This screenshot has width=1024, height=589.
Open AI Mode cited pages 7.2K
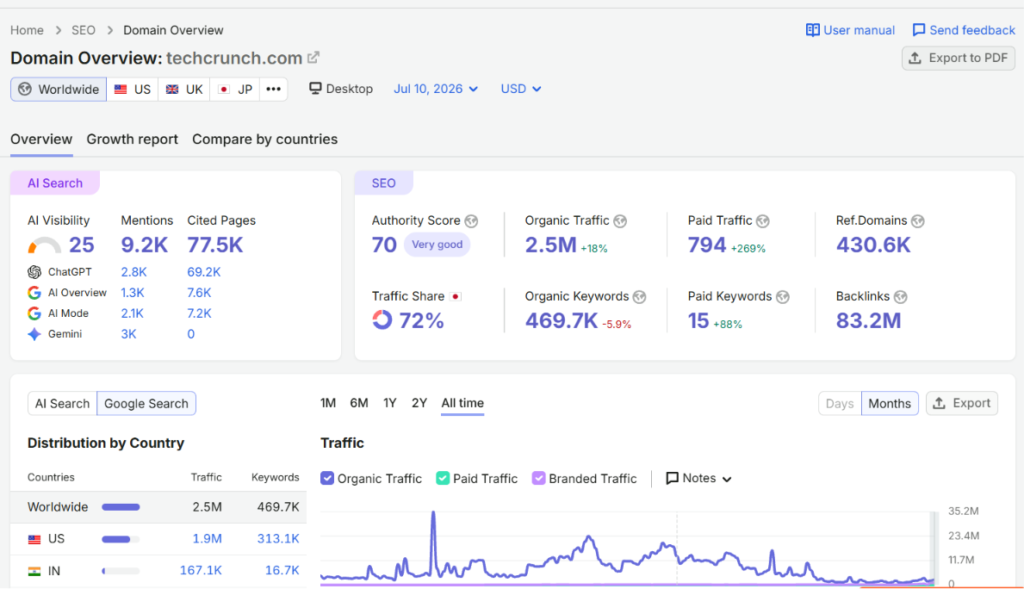199,313
